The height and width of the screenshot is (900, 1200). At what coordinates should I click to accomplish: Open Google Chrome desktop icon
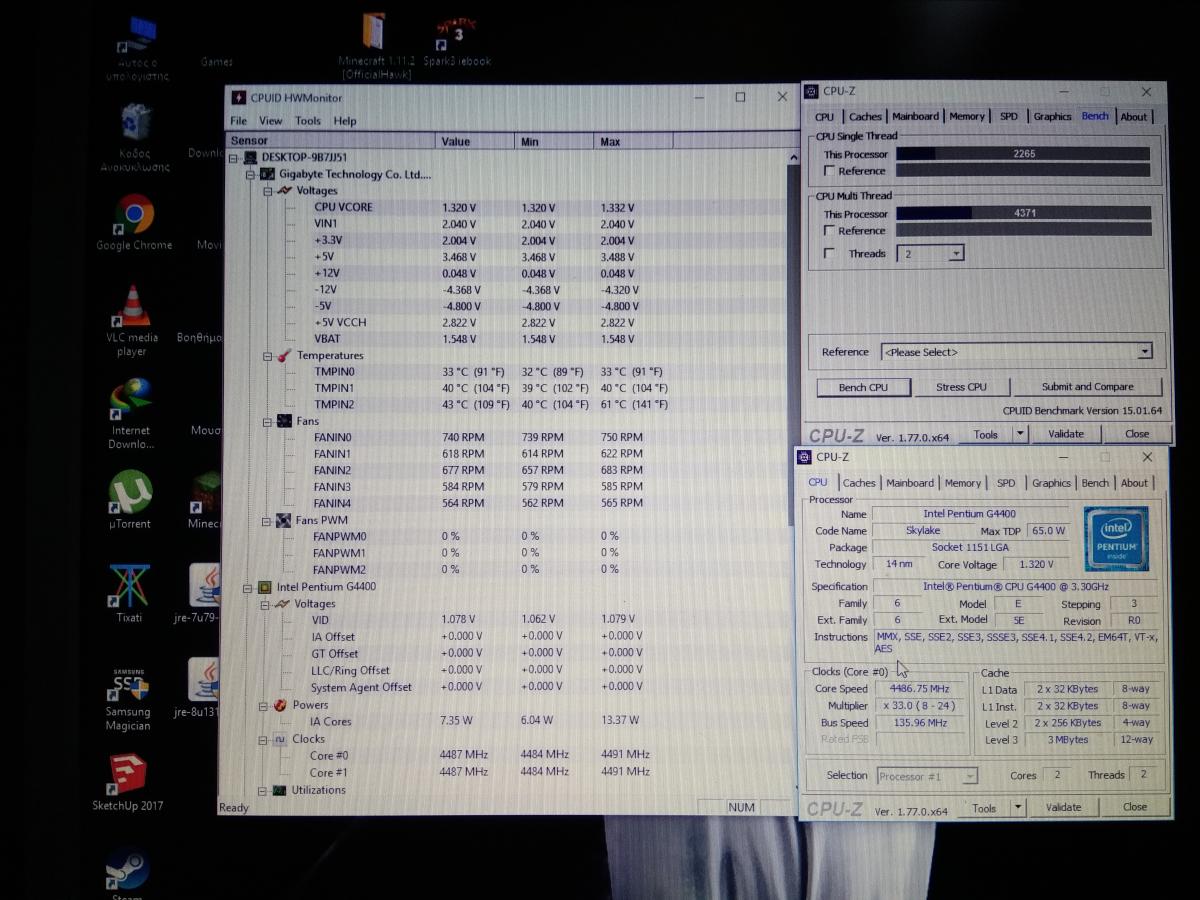coord(134,214)
